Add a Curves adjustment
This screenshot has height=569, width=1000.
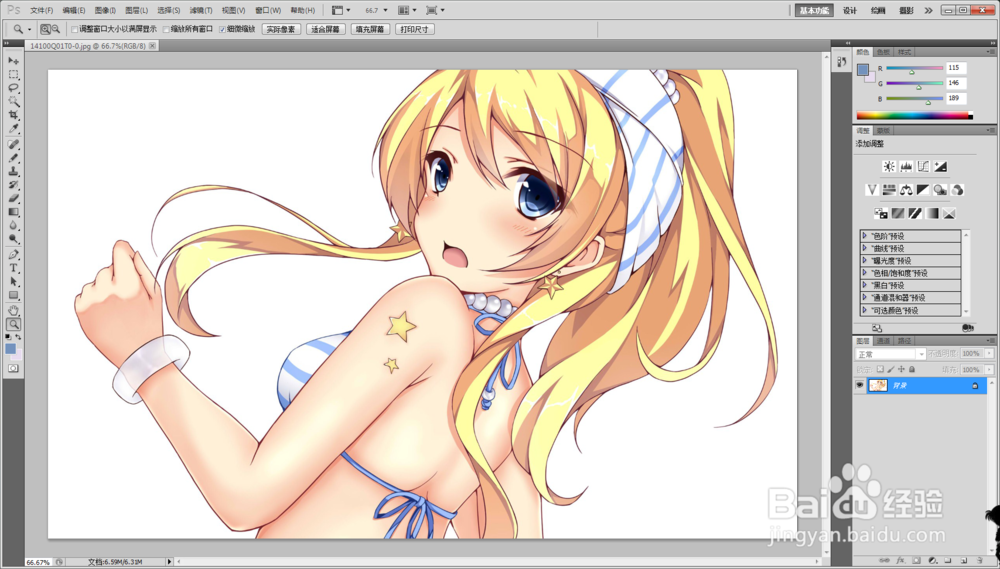pyautogui.click(x=923, y=166)
